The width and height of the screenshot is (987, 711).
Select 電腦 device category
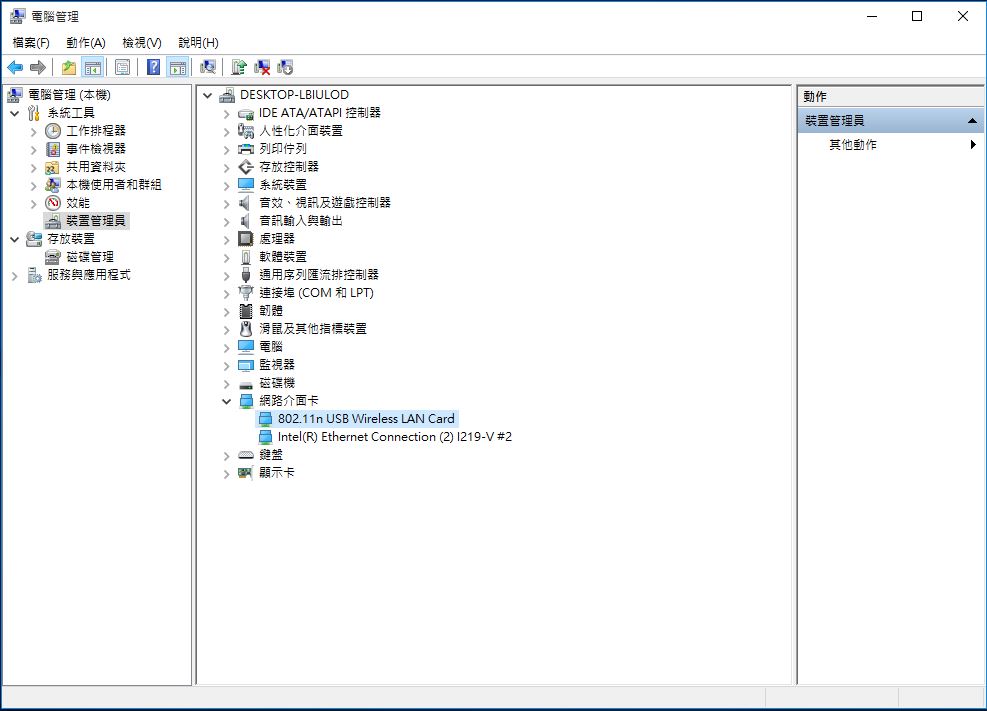pyautogui.click(x=271, y=347)
